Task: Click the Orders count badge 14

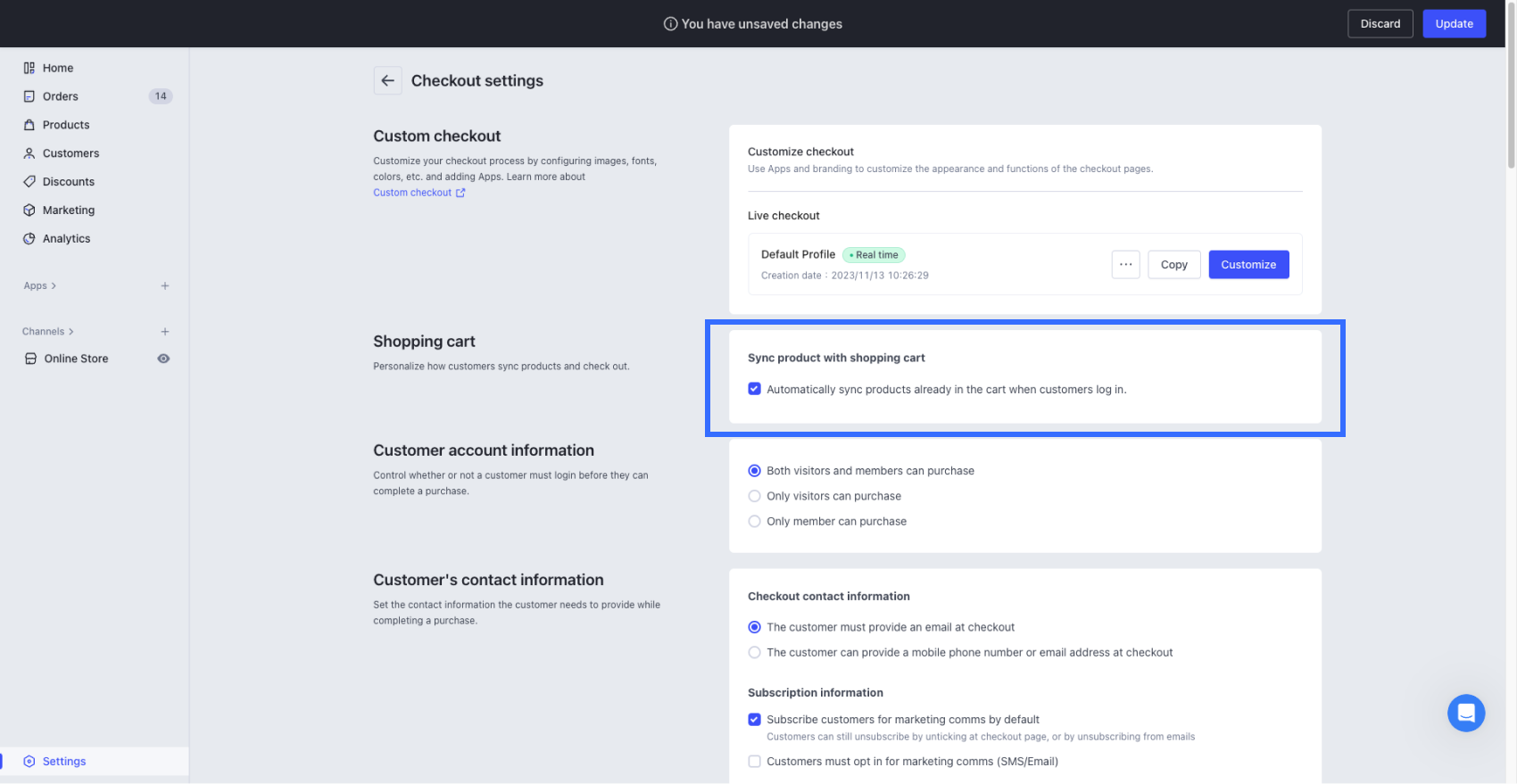Action: click(x=161, y=96)
